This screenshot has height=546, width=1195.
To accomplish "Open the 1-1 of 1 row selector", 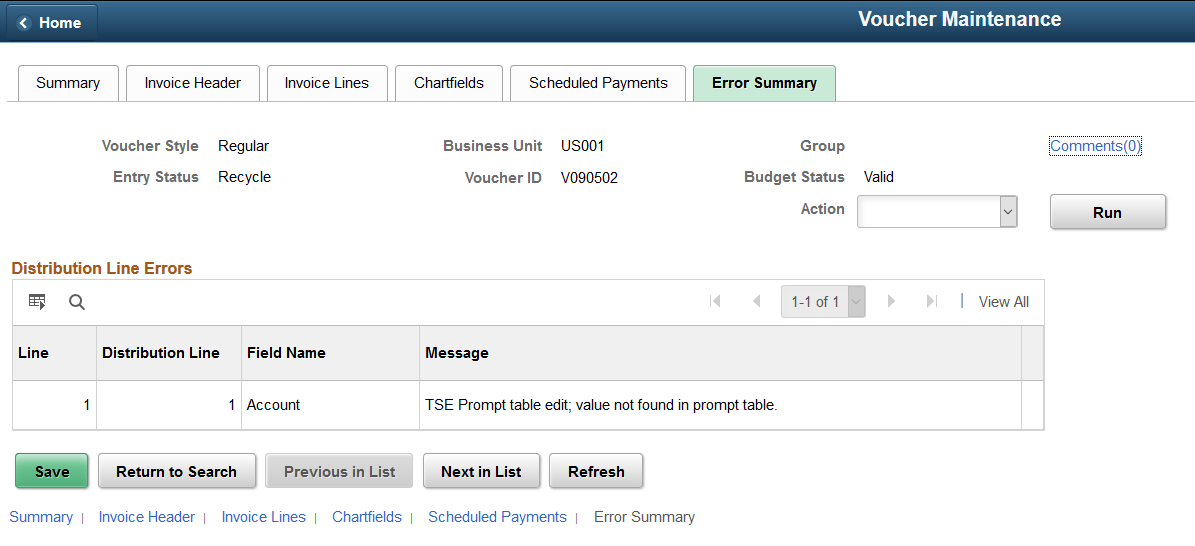I will [x=823, y=302].
